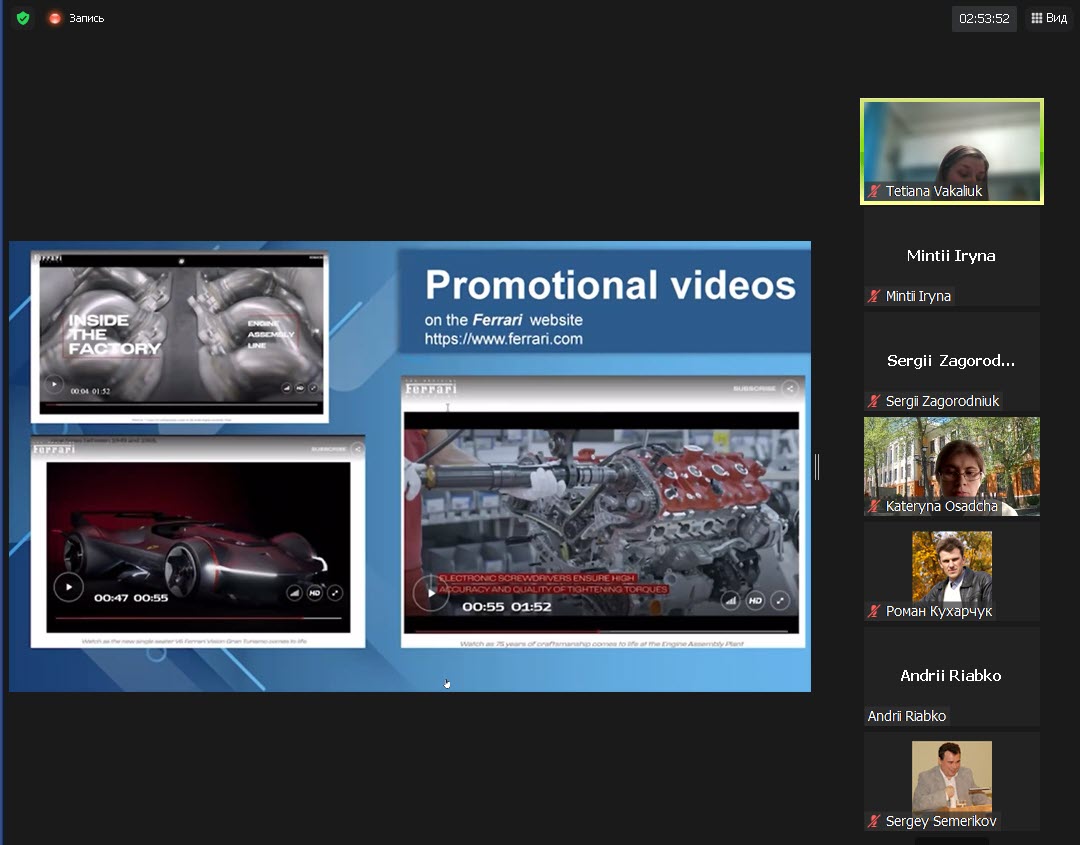Screen dimensions: 1080x845
Task: Toggle HD on the concept car video
Action: click(x=315, y=593)
